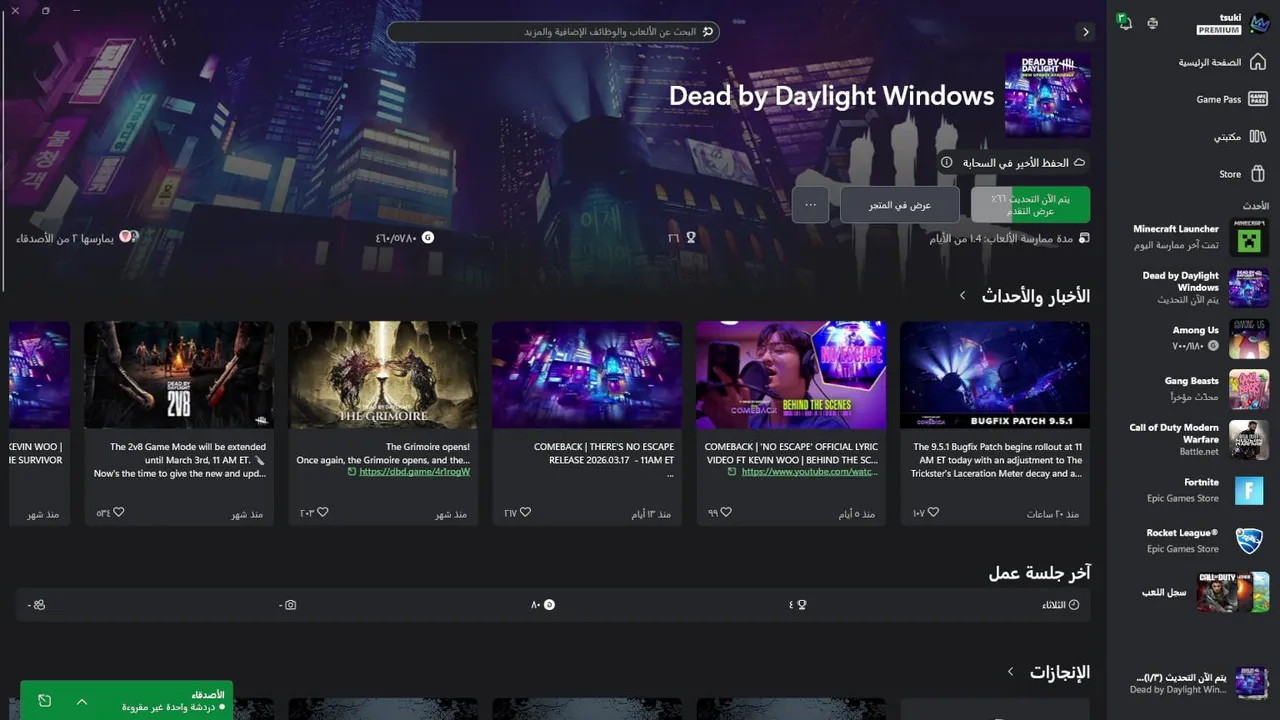Click the last session clock icon
This screenshot has width=1280, height=720.
click(1074, 605)
